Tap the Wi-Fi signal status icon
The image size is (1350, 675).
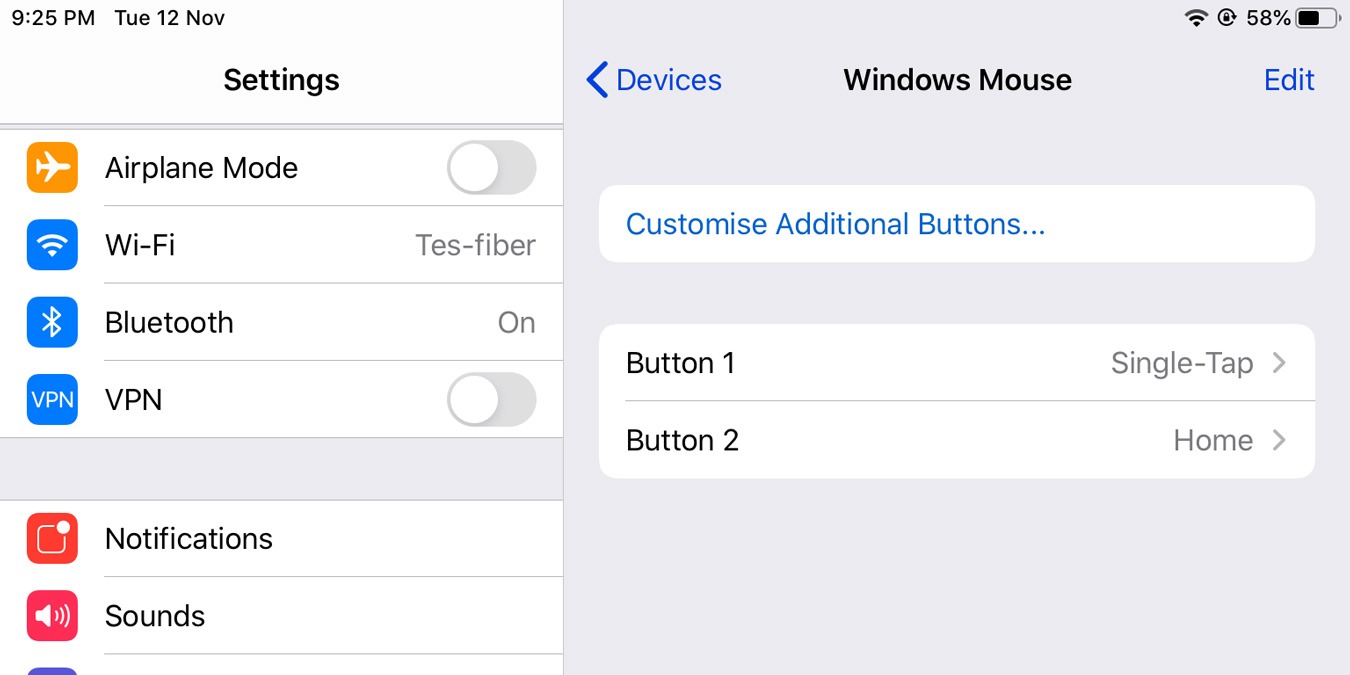[1196, 18]
